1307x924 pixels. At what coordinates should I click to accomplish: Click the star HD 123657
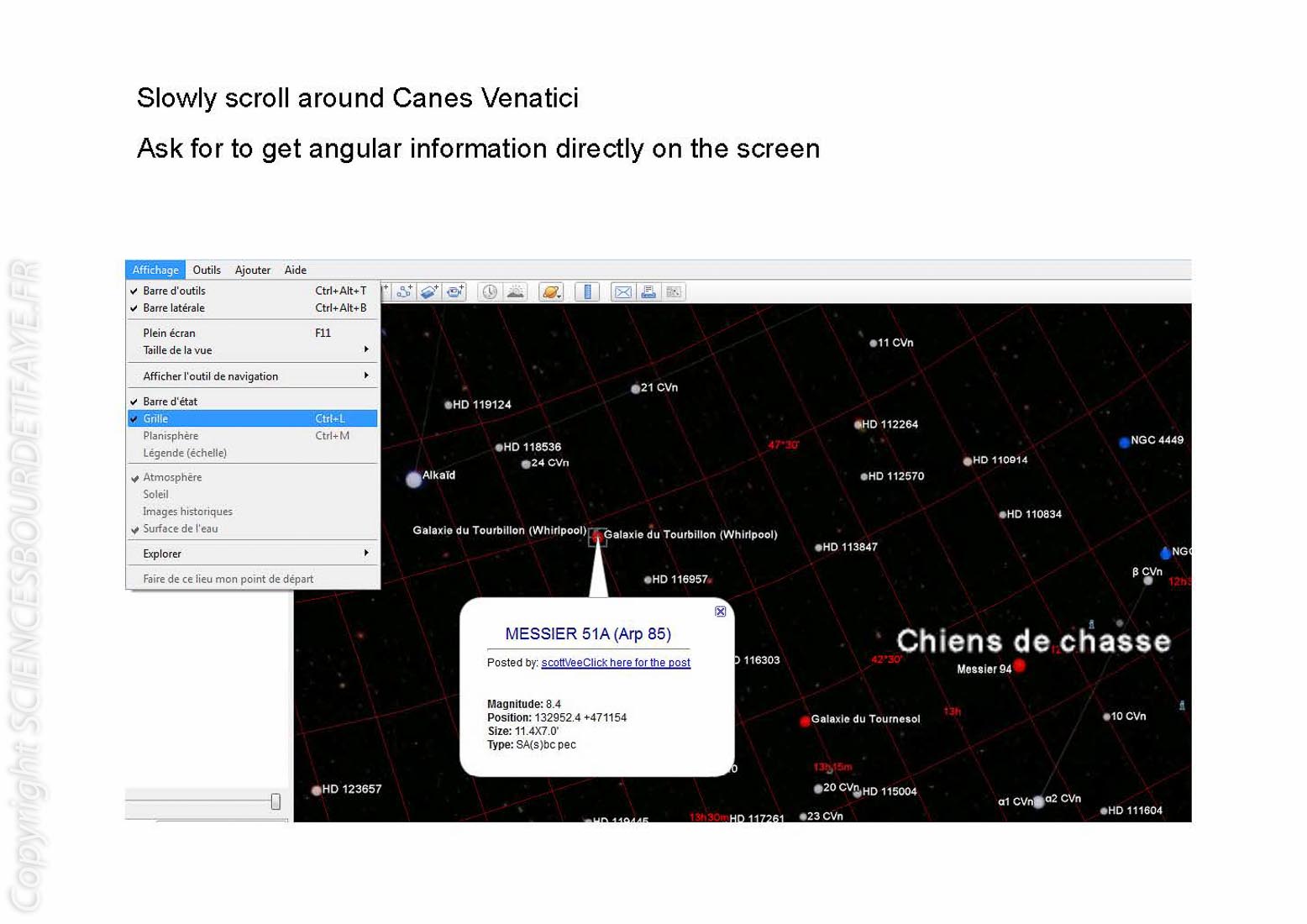pos(317,790)
